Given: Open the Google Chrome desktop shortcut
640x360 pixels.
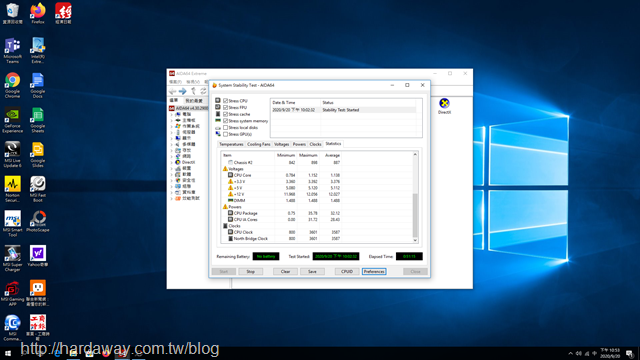Looking at the screenshot, I should [x=12, y=85].
